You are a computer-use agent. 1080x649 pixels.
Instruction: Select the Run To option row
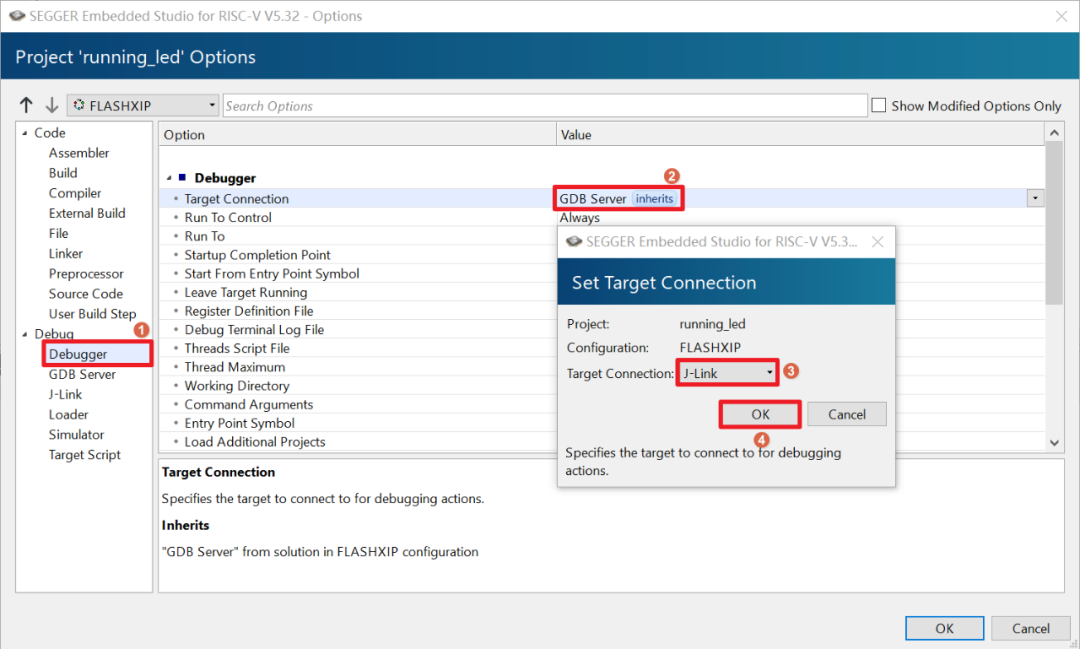(x=205, y=236)
